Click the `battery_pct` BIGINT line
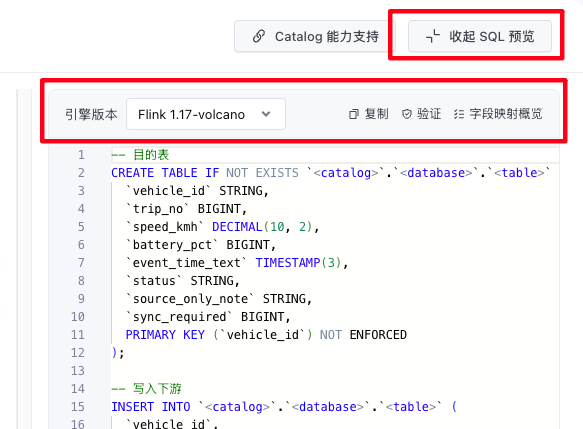 click(201, 245)
